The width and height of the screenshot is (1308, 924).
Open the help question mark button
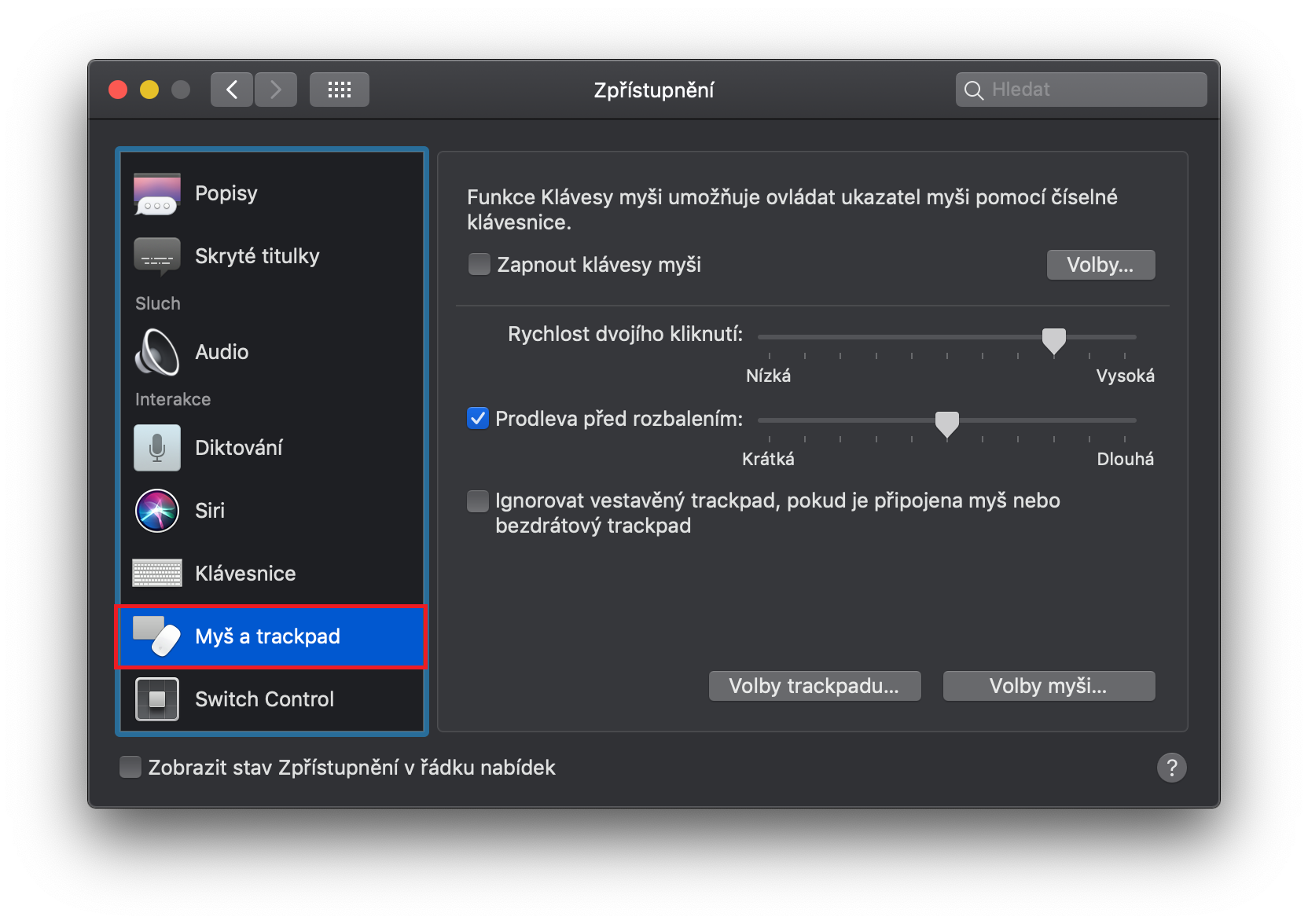pos(1171,767)
